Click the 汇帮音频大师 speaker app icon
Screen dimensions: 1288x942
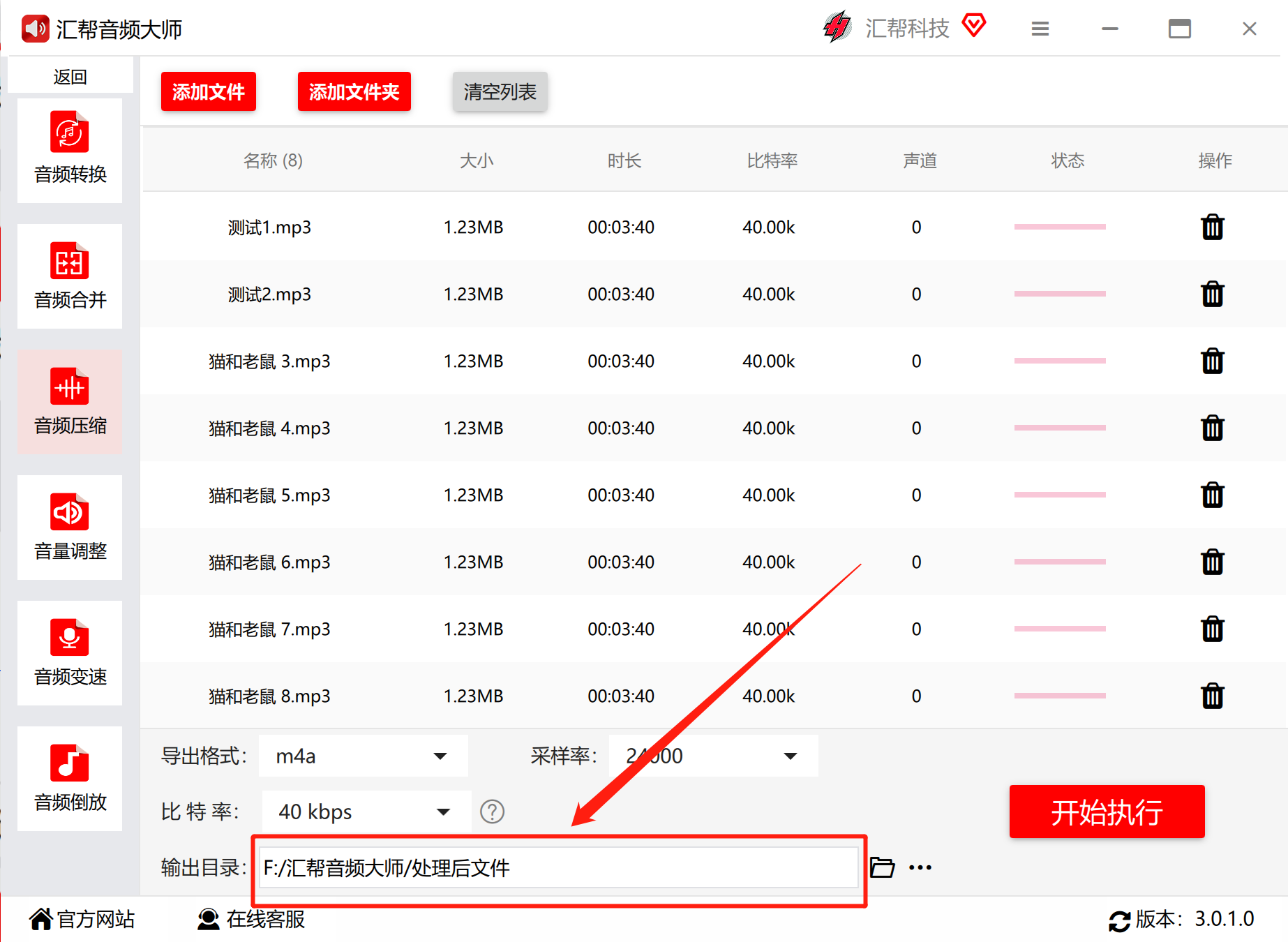pyautogui.click(x=35, y=29)
